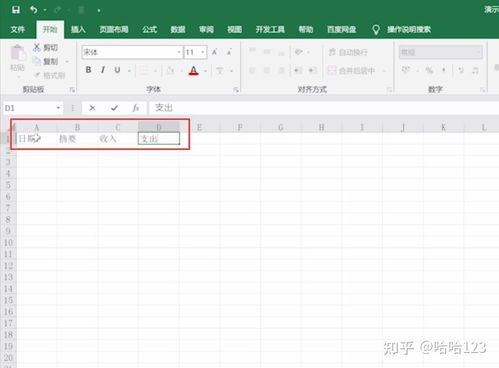Viewport: 499px width, 368px height.
Task: Open the 文件 menu tab
Action: pos(17,29)
